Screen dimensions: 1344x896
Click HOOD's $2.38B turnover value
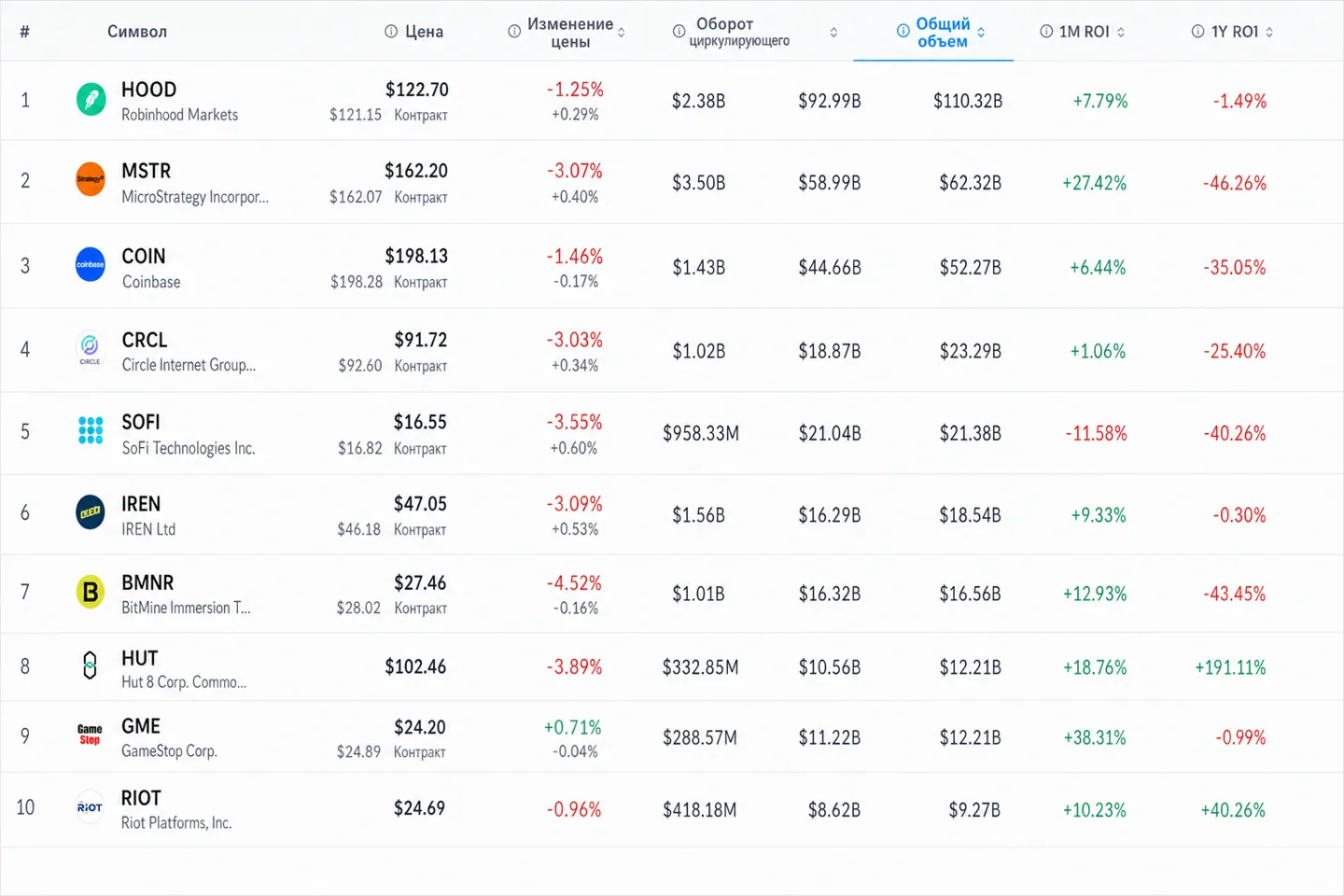point(698,101)
